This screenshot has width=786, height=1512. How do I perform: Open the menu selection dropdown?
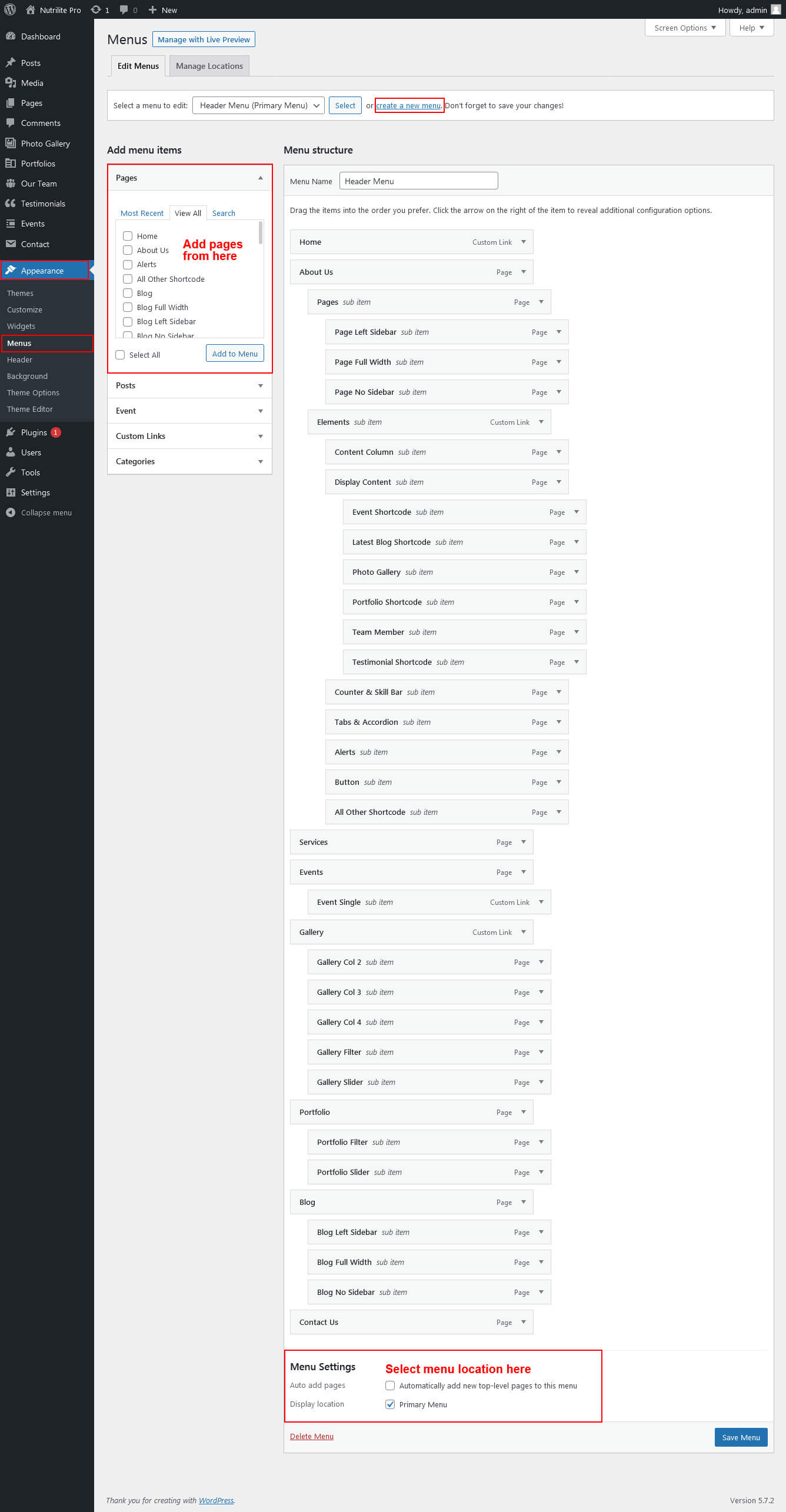point(258,105)
